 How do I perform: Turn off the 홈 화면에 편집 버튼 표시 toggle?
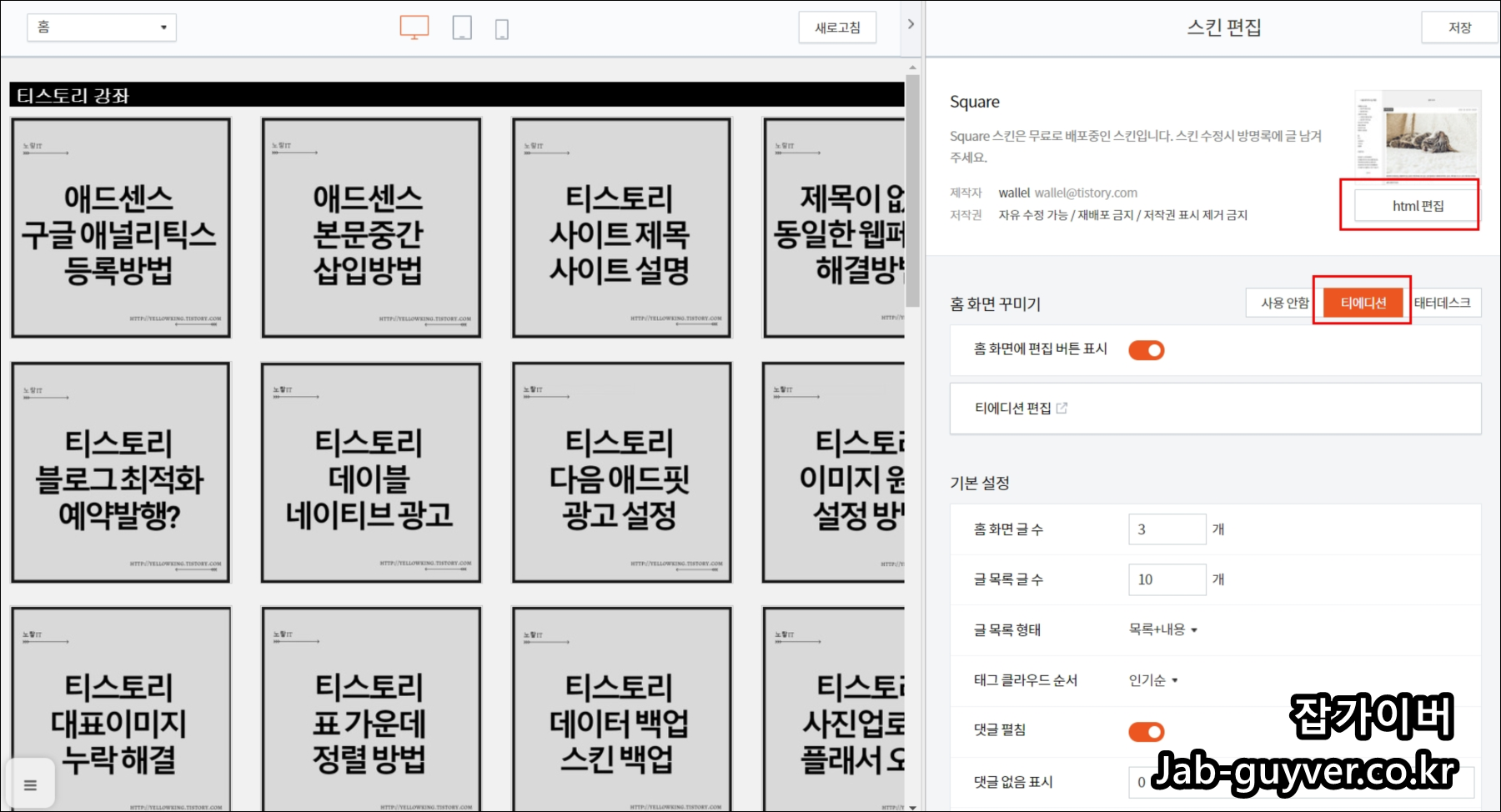click(1147, 349)
